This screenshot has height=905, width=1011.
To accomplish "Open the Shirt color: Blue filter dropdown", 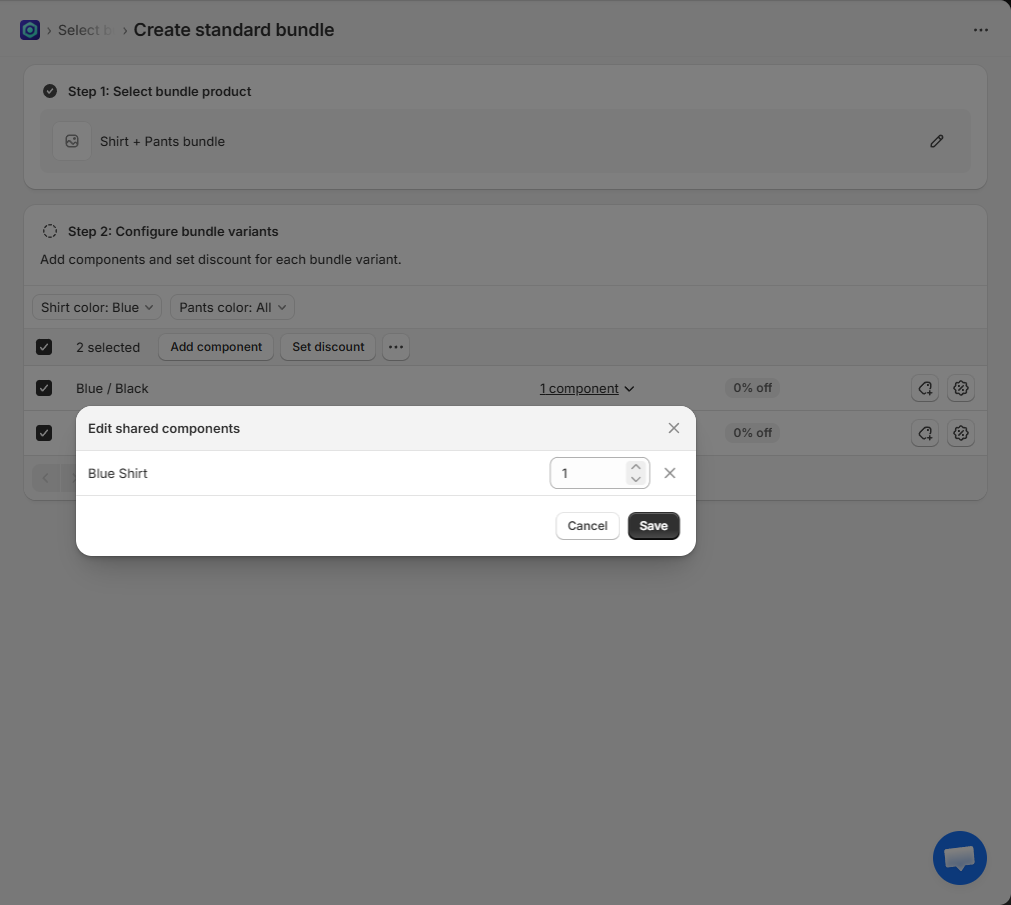I will point(97,307).
